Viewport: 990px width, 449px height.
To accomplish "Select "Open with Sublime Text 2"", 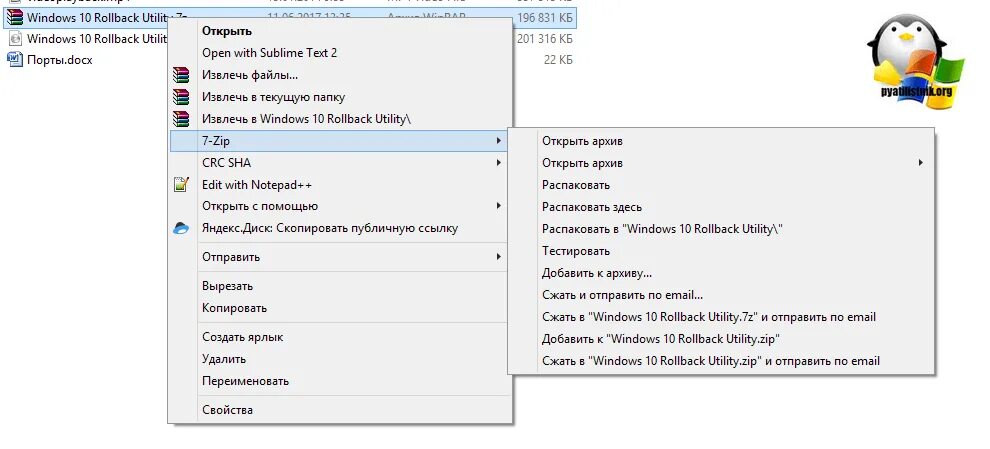I will coord(340,53).
